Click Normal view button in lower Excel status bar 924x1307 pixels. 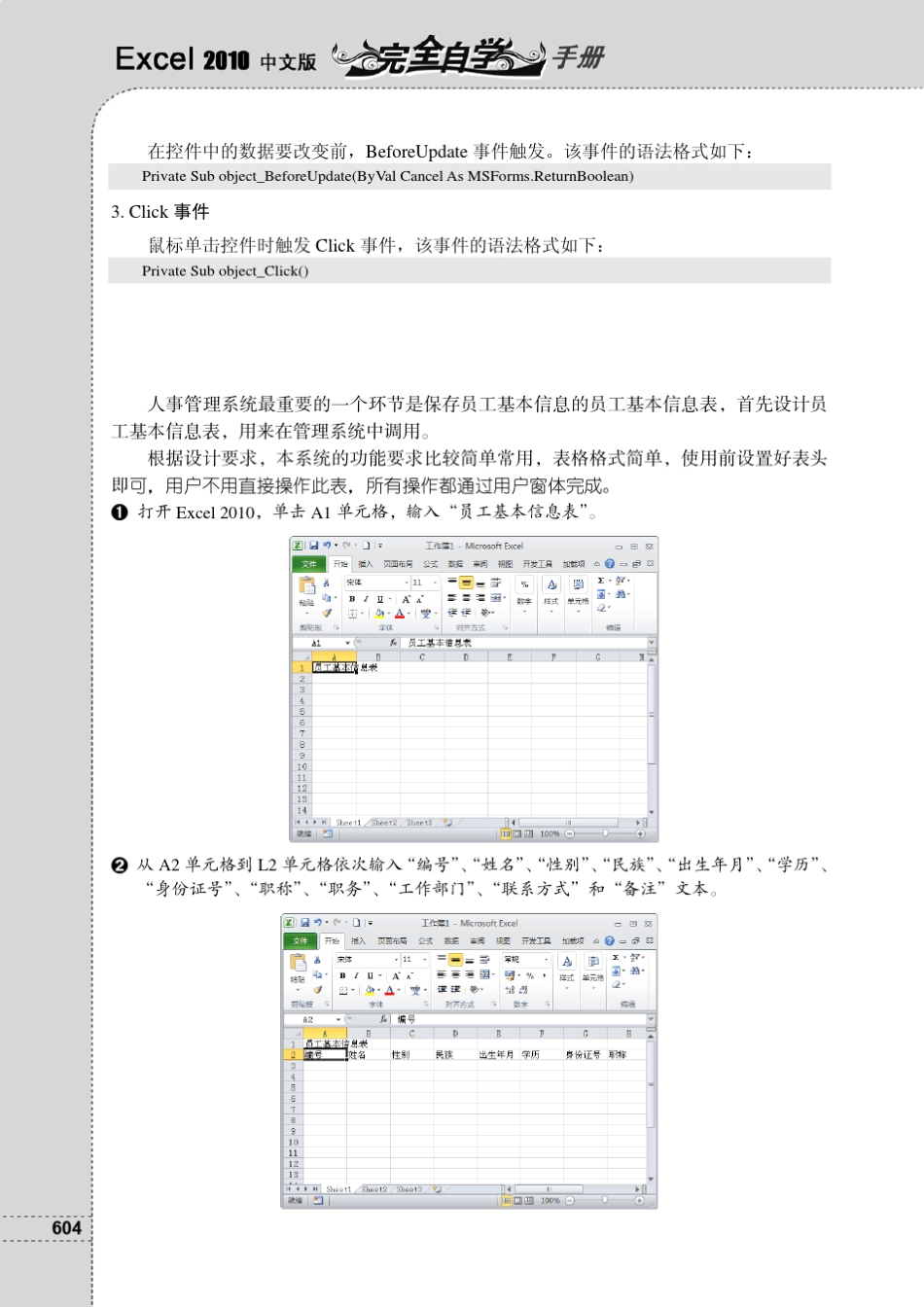click(506, 1201)
